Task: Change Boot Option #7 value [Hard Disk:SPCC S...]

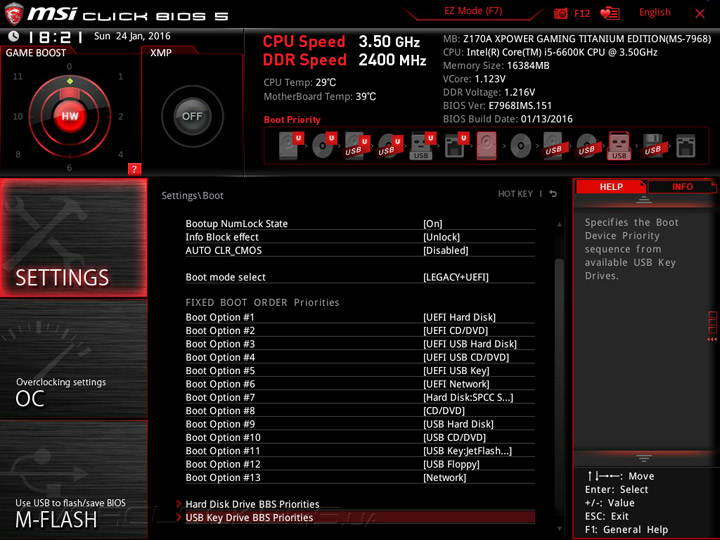Action: tap(468, 397)
